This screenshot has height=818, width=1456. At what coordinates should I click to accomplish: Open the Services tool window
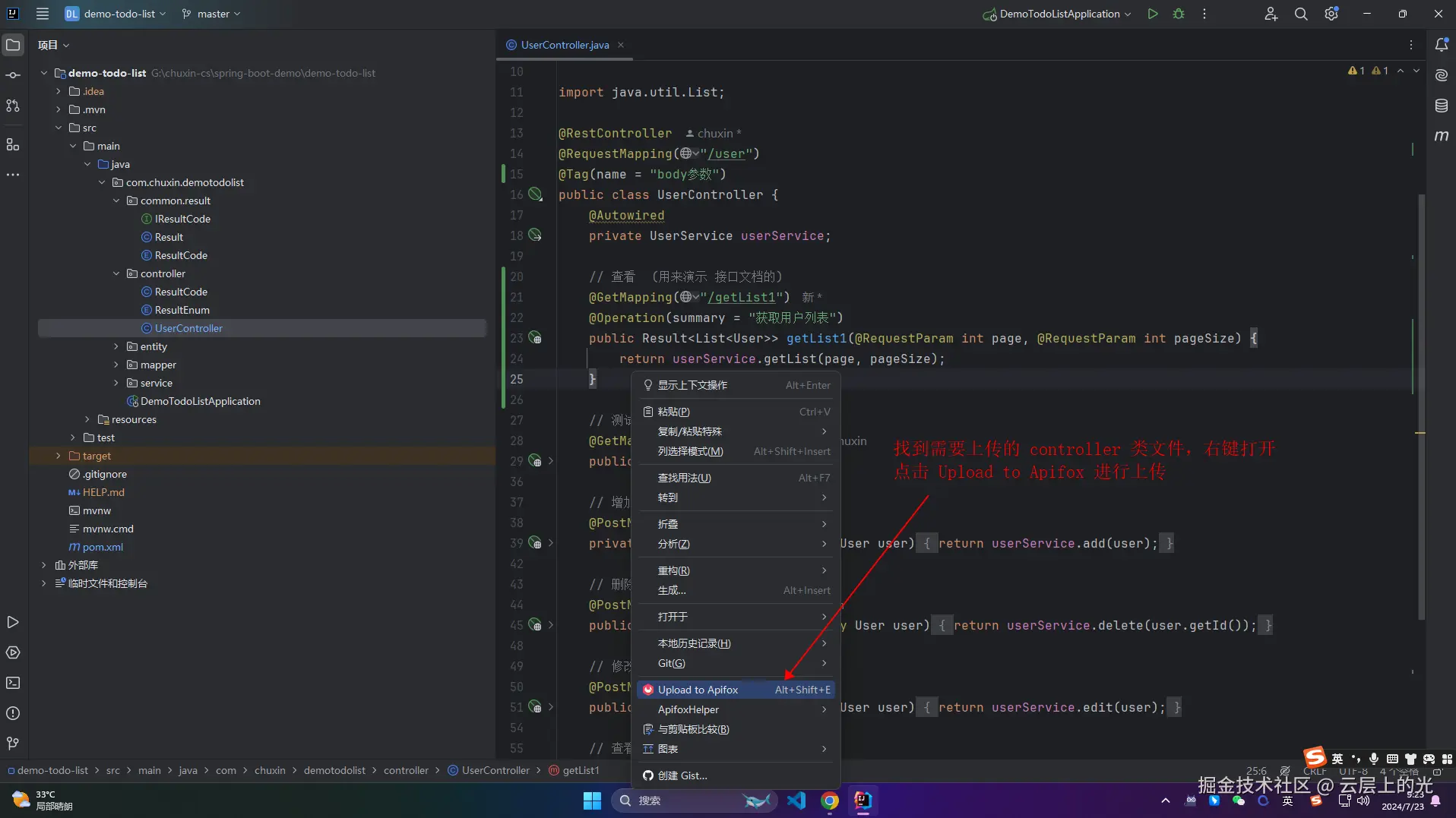pos(13,652)
